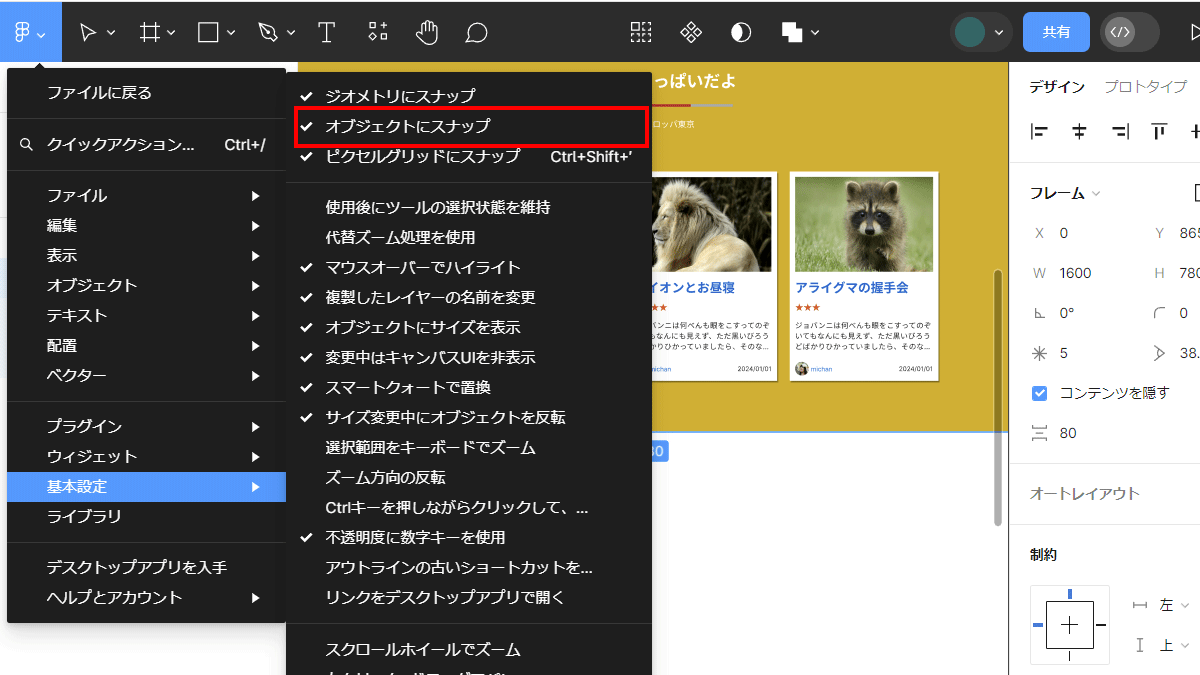1200x675 pixels.
Task: Open クイックアクション search
Action: tap(147, 145)
